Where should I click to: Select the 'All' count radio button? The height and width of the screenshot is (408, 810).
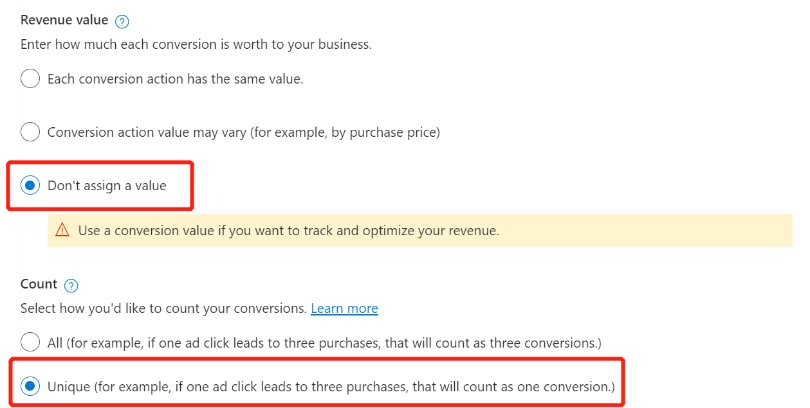pyautogui.click(x=30, y=342)
